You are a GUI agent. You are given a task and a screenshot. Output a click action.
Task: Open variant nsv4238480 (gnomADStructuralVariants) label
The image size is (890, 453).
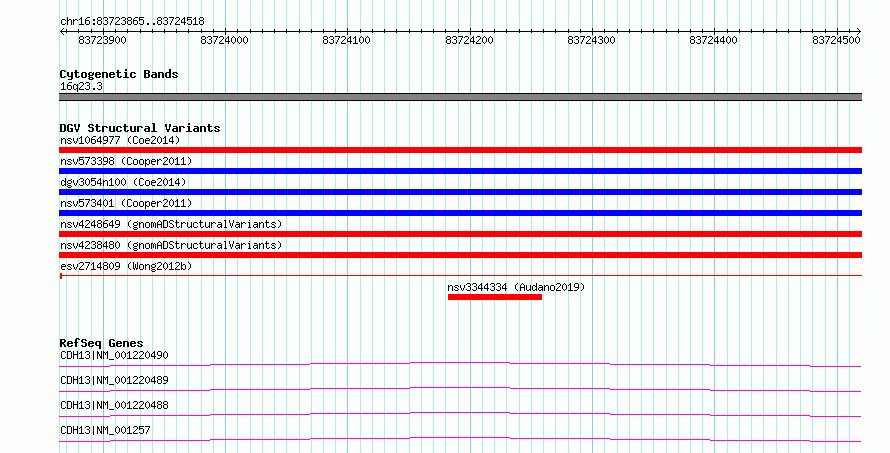171,245
